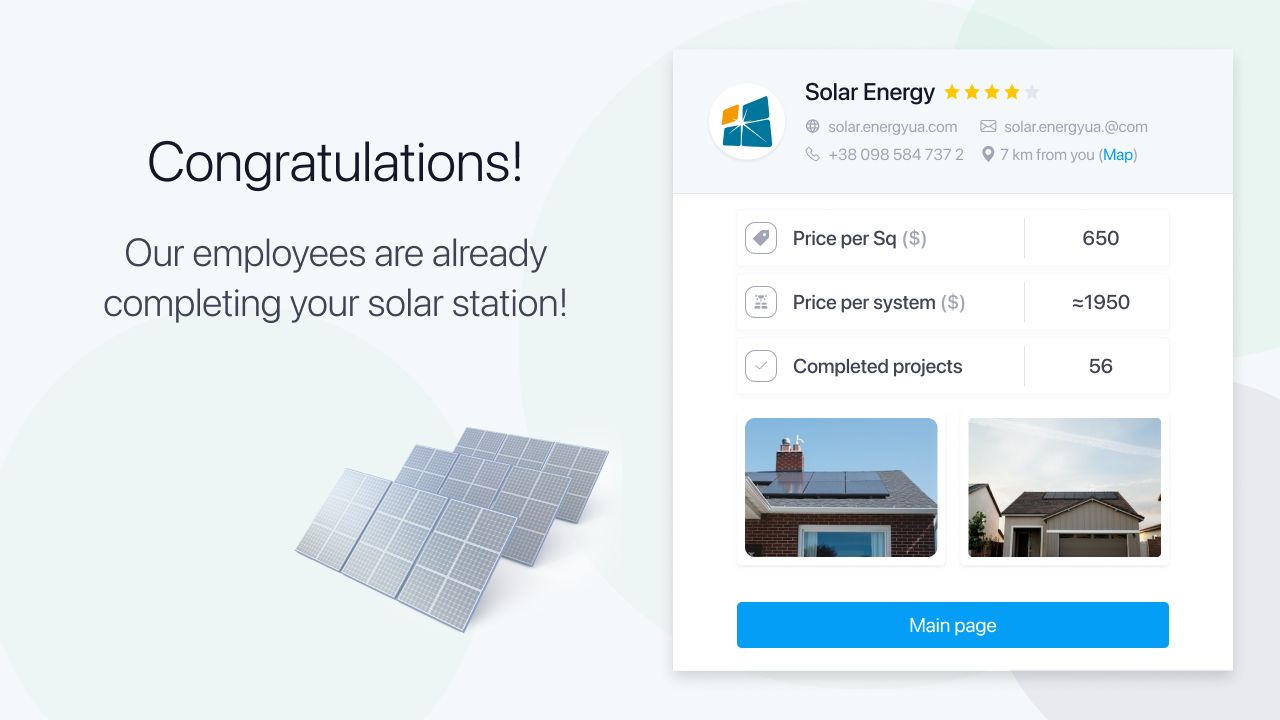Click the Solar Energy company logo
This screenshot has width=1280, height=720.
747,121
